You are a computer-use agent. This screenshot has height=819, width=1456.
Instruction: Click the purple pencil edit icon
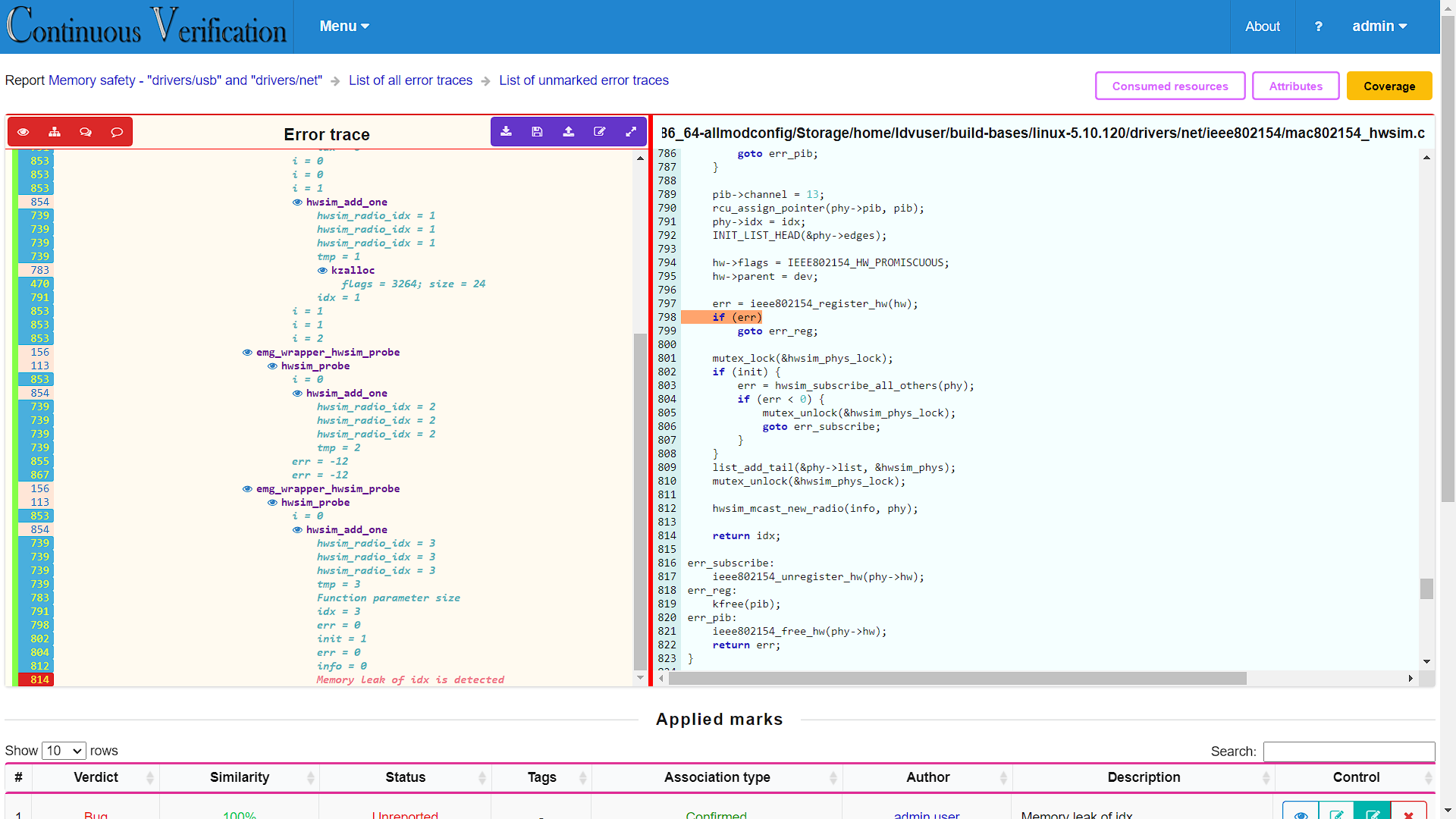[x=600, y=132]
